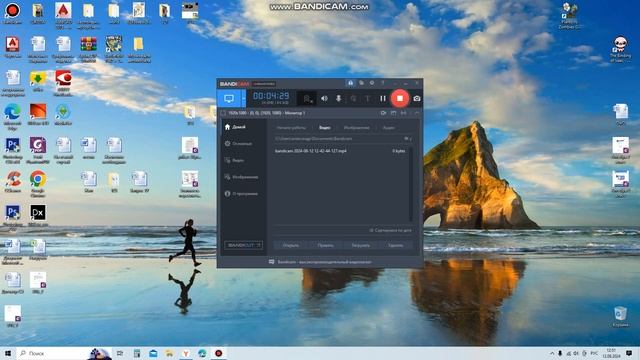Select the Bandicam desktop shortcut
640x360 pixels.
12,13
